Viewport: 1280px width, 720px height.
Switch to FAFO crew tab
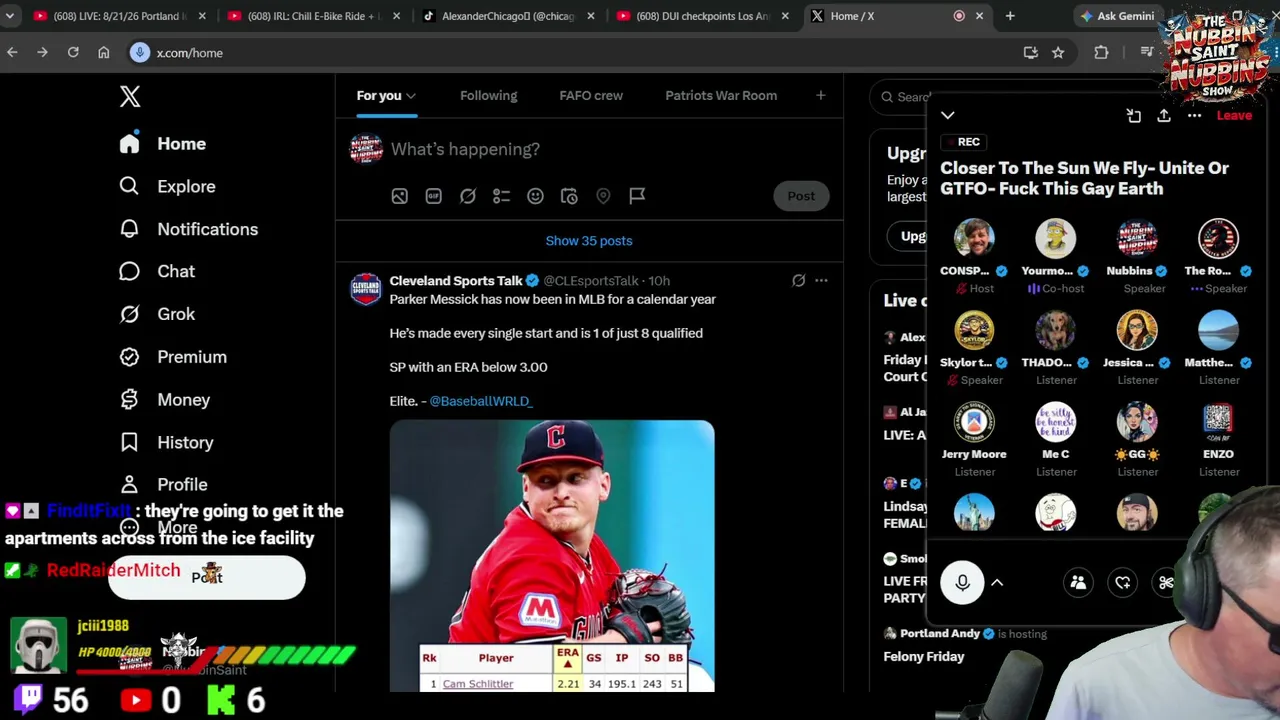591,96
